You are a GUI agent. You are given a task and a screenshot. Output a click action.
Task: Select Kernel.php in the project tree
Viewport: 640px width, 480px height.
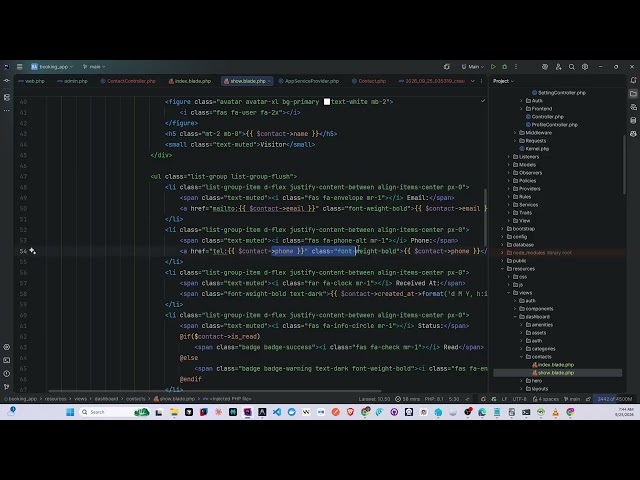click(534, 149)
